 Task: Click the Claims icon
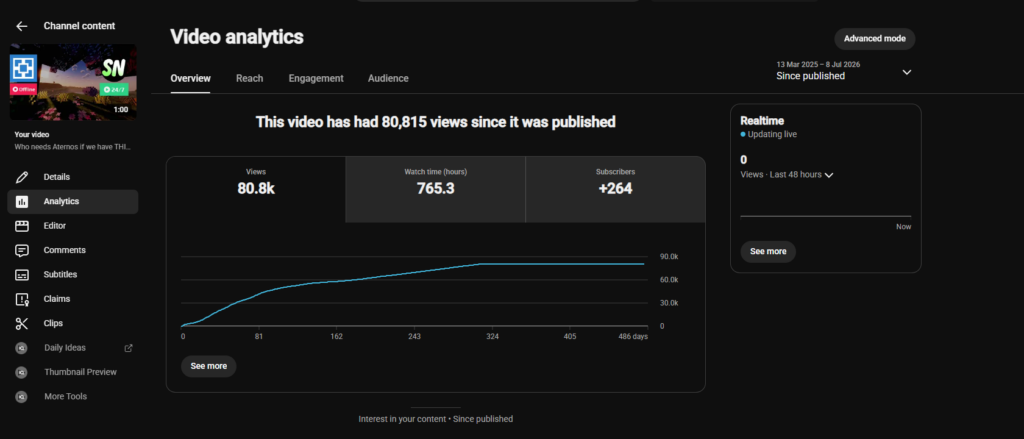click(22, 299)
